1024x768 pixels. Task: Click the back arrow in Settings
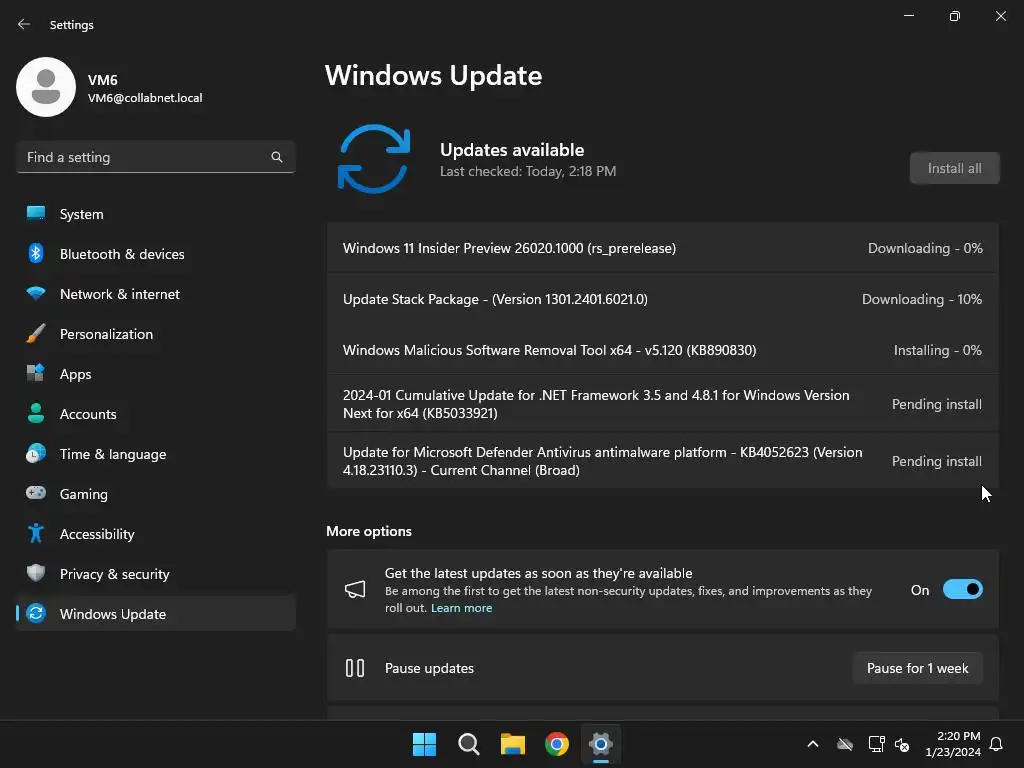pos(24,24)
